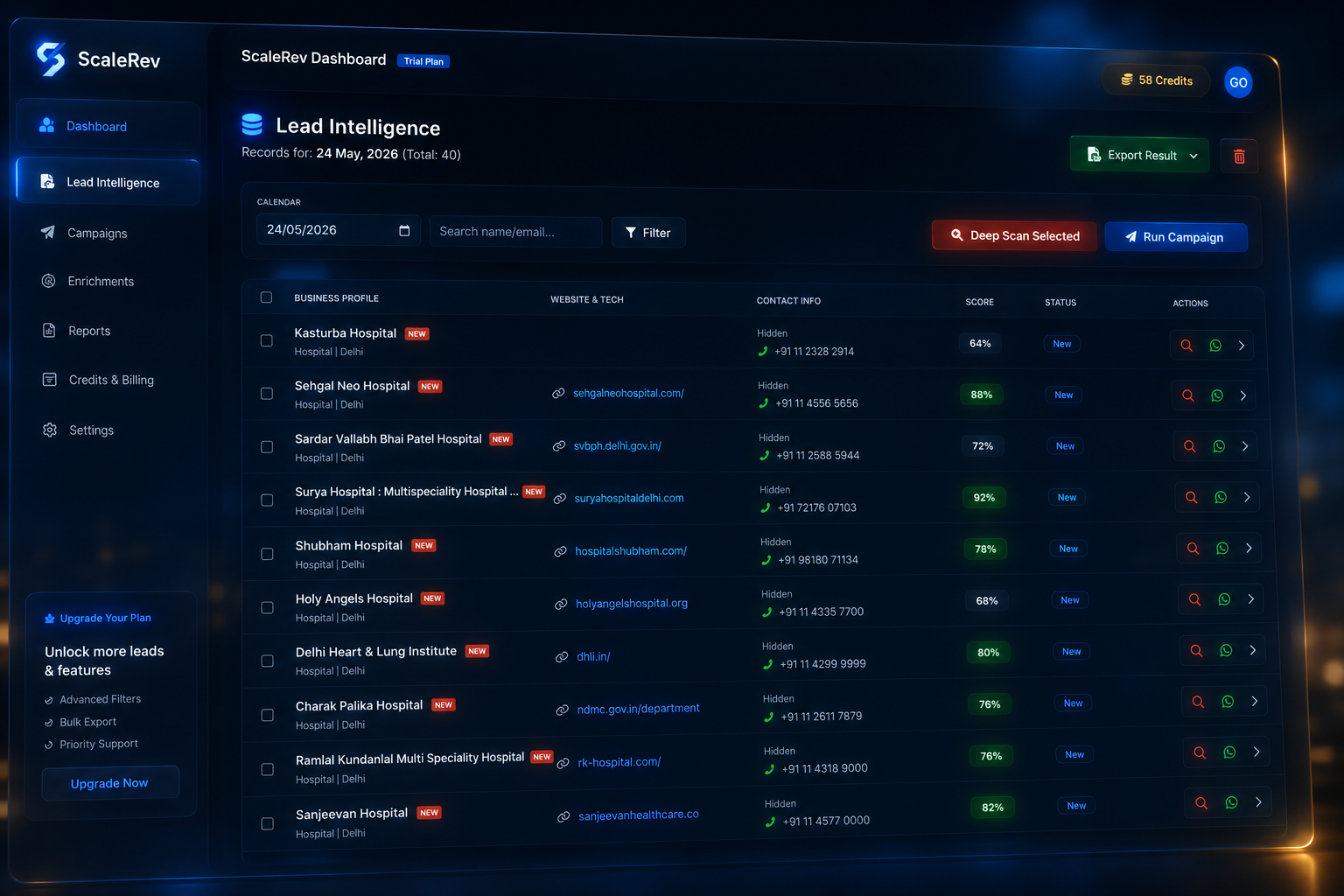Click the Trial Plan badge

point(423,61)
